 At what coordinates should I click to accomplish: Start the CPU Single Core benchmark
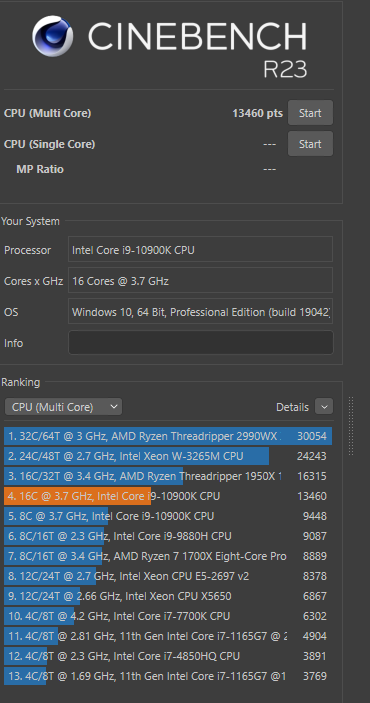click(x=310, y=143)
